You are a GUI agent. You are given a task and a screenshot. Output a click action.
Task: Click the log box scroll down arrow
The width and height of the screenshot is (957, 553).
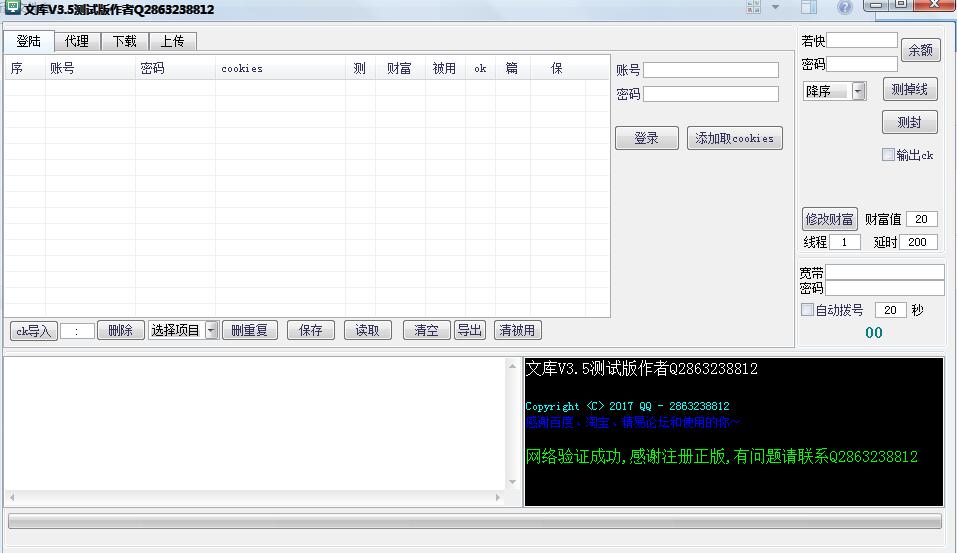pos(512,482)
